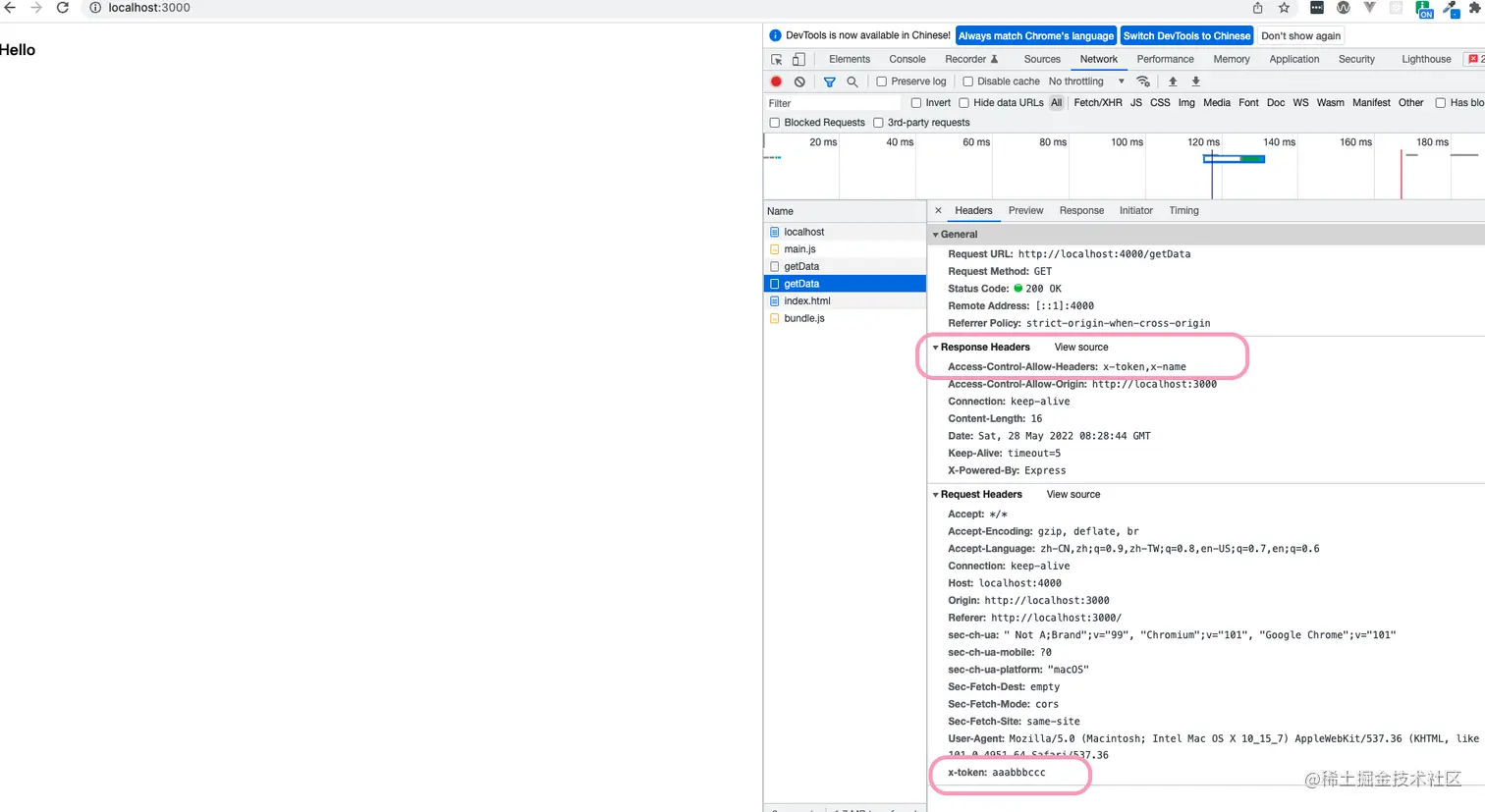
Task: Toggle the network filter funnel icon
Action: click(830, 81)
